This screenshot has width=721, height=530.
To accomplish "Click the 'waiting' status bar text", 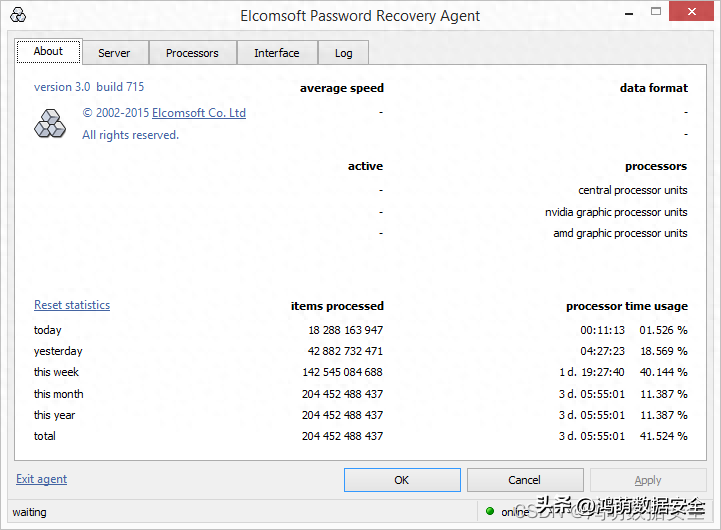I will tap(29, 512).
